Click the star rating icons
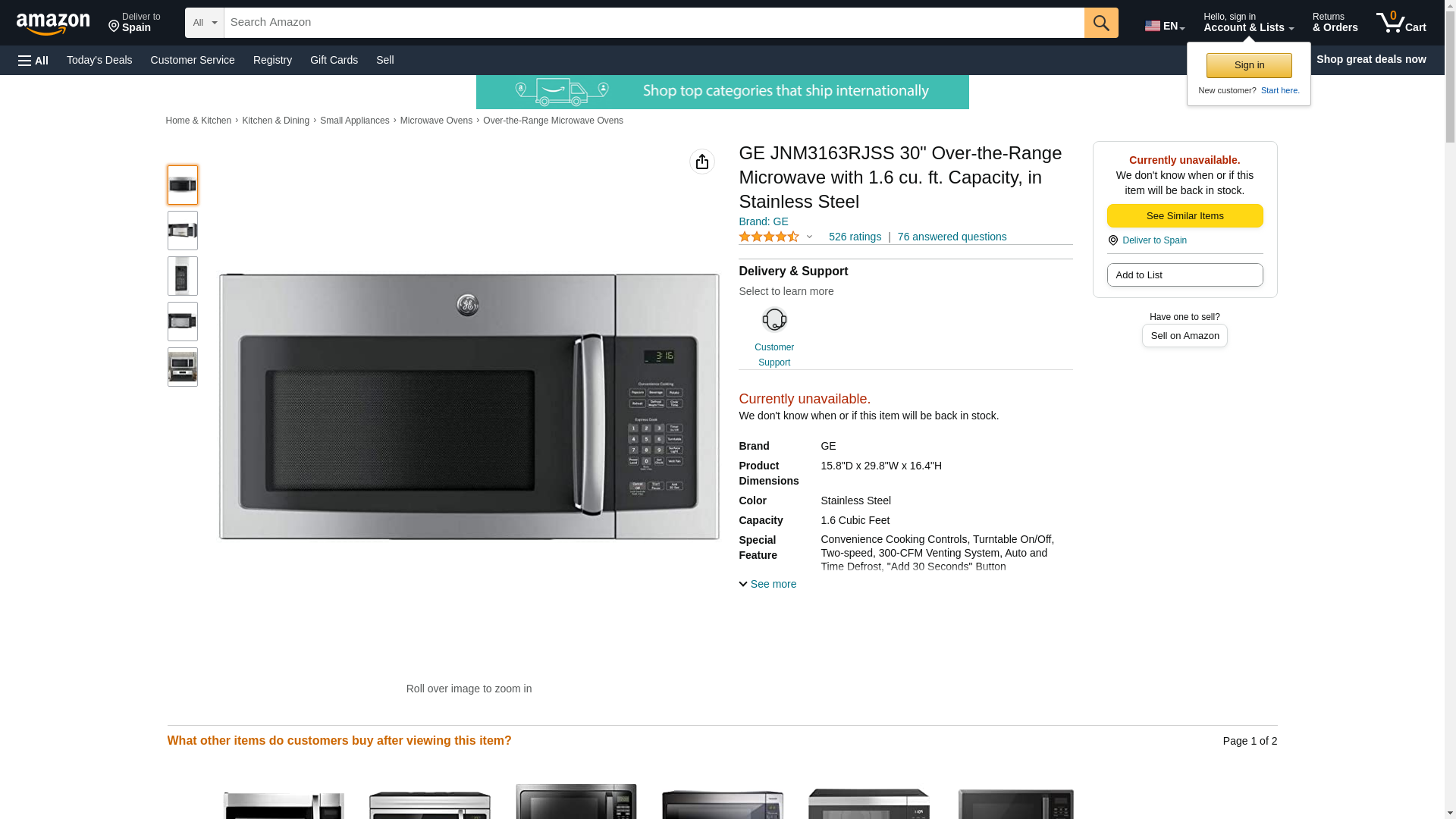Image resolution: width=1456 pixels, height=819 pixels. point(769,237)
